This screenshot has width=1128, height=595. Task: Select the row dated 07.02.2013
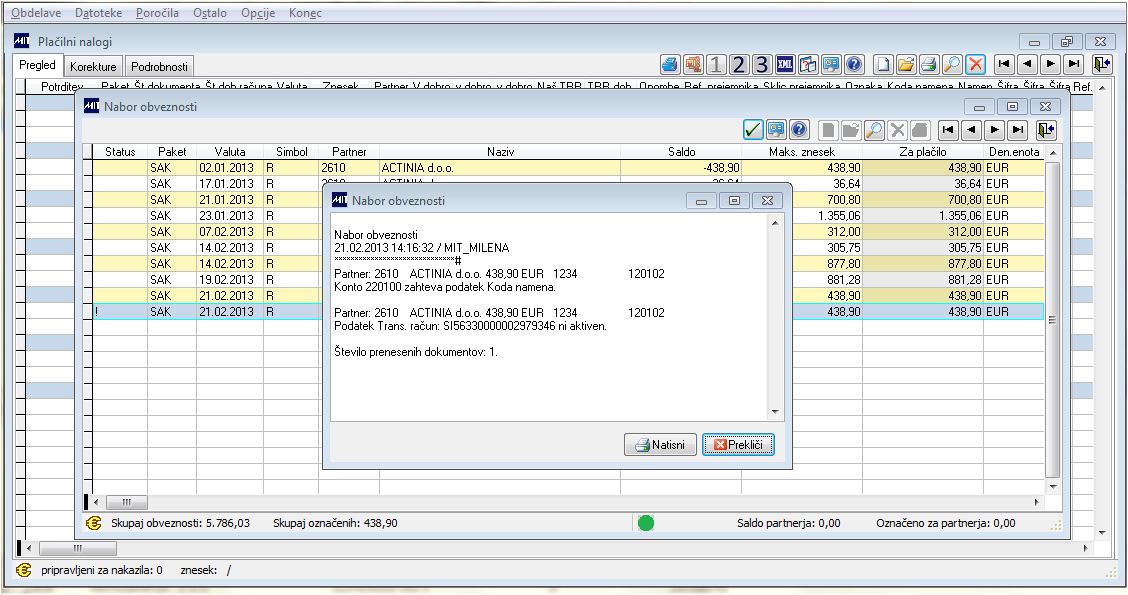tap(568, 232)
